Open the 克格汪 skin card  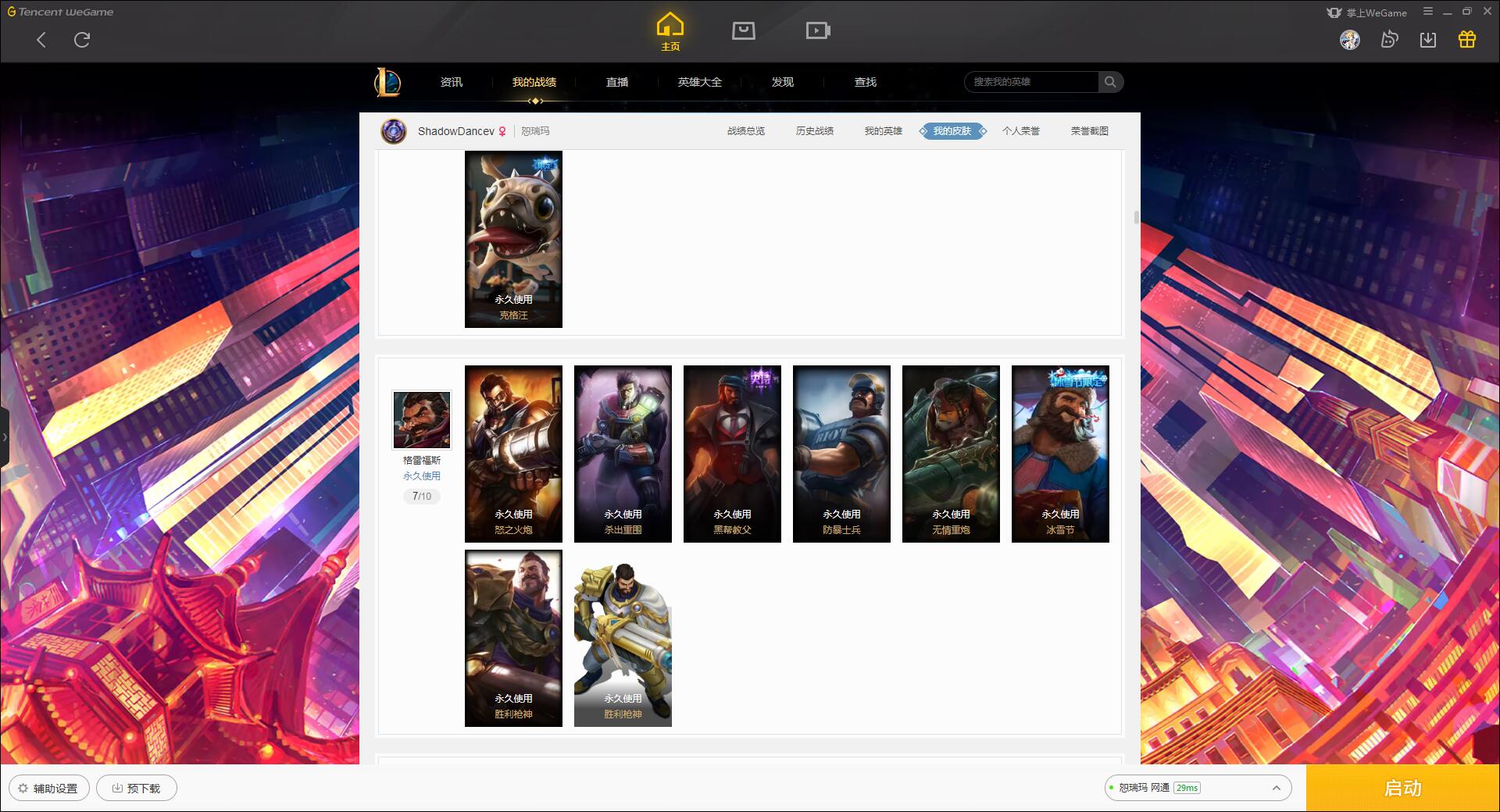[513, 239]
